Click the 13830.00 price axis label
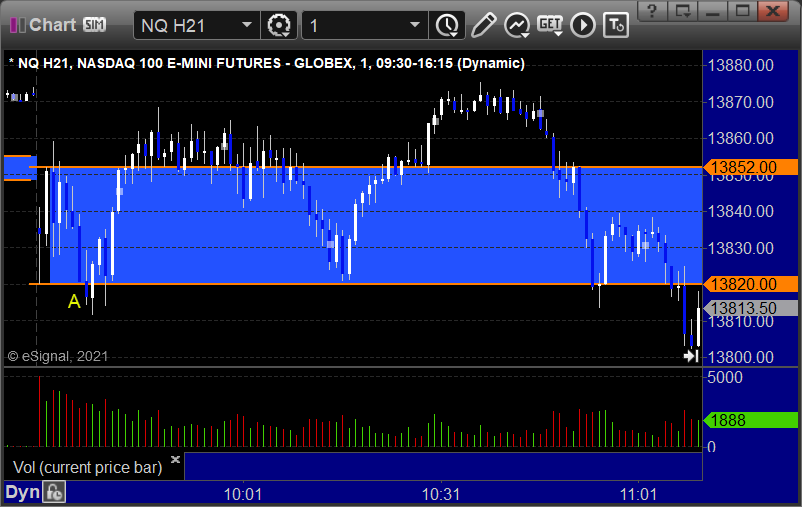Screen dimensions: 802x507 (x=740, y=248)
